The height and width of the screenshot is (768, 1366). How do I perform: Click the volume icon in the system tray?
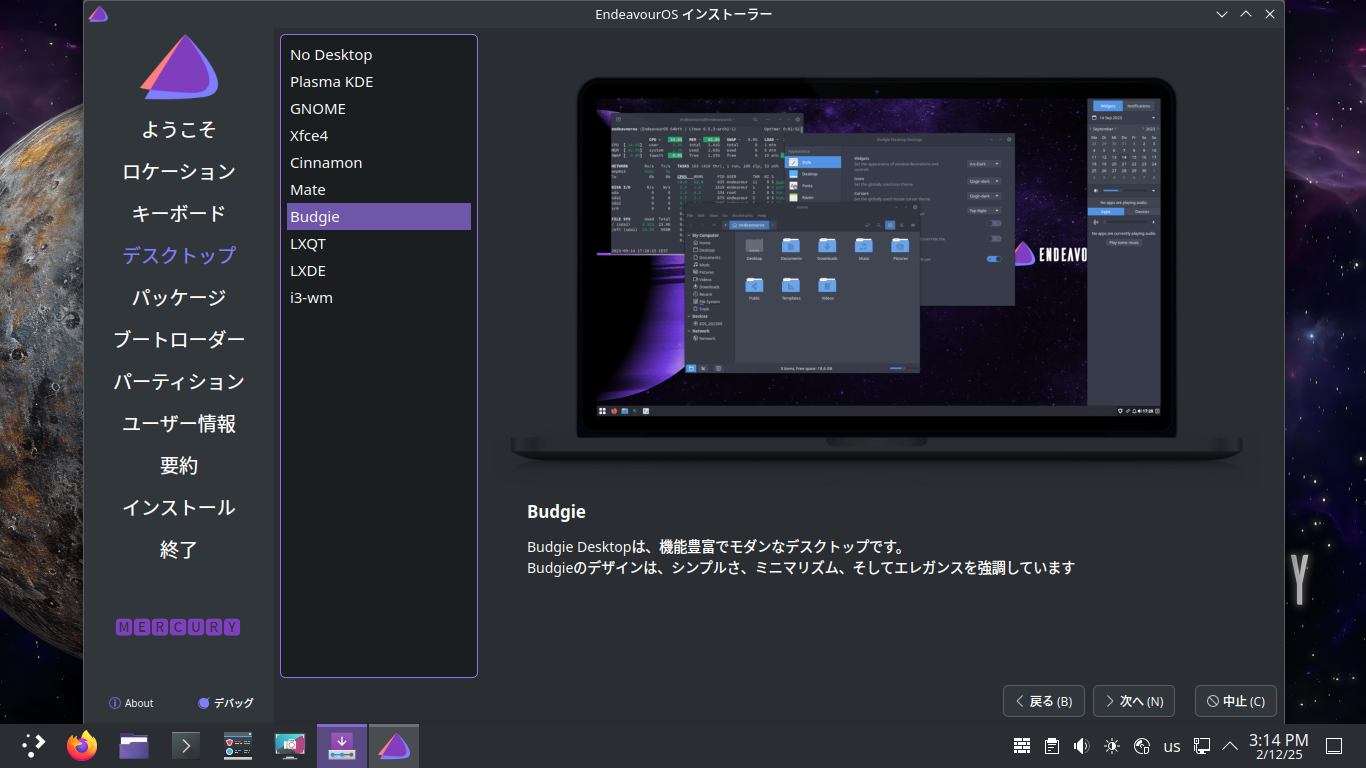pos(1081,745)
